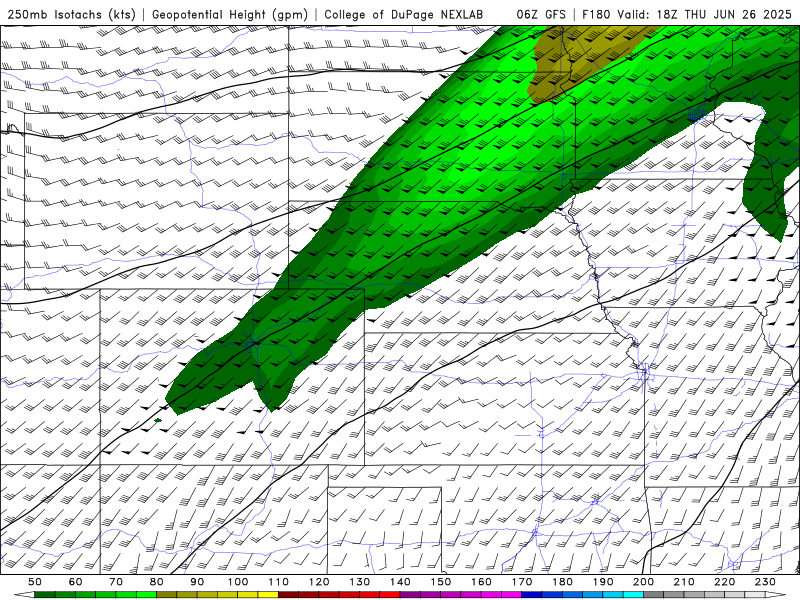Click the left arrow cap of the color bar
Screen dimensions: 800x600
coord(24,594)
